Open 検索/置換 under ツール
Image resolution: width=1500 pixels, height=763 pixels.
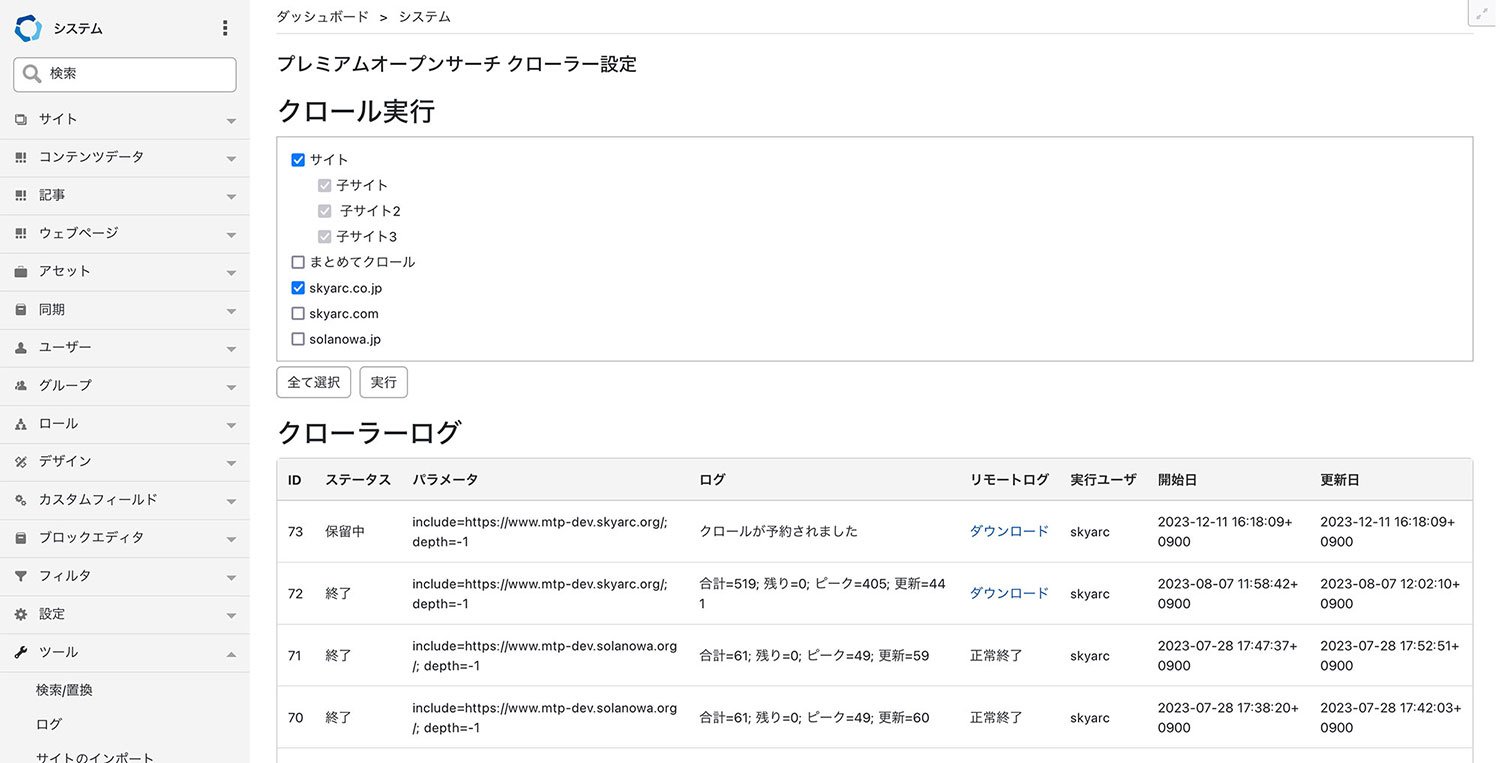pos(64,690)
